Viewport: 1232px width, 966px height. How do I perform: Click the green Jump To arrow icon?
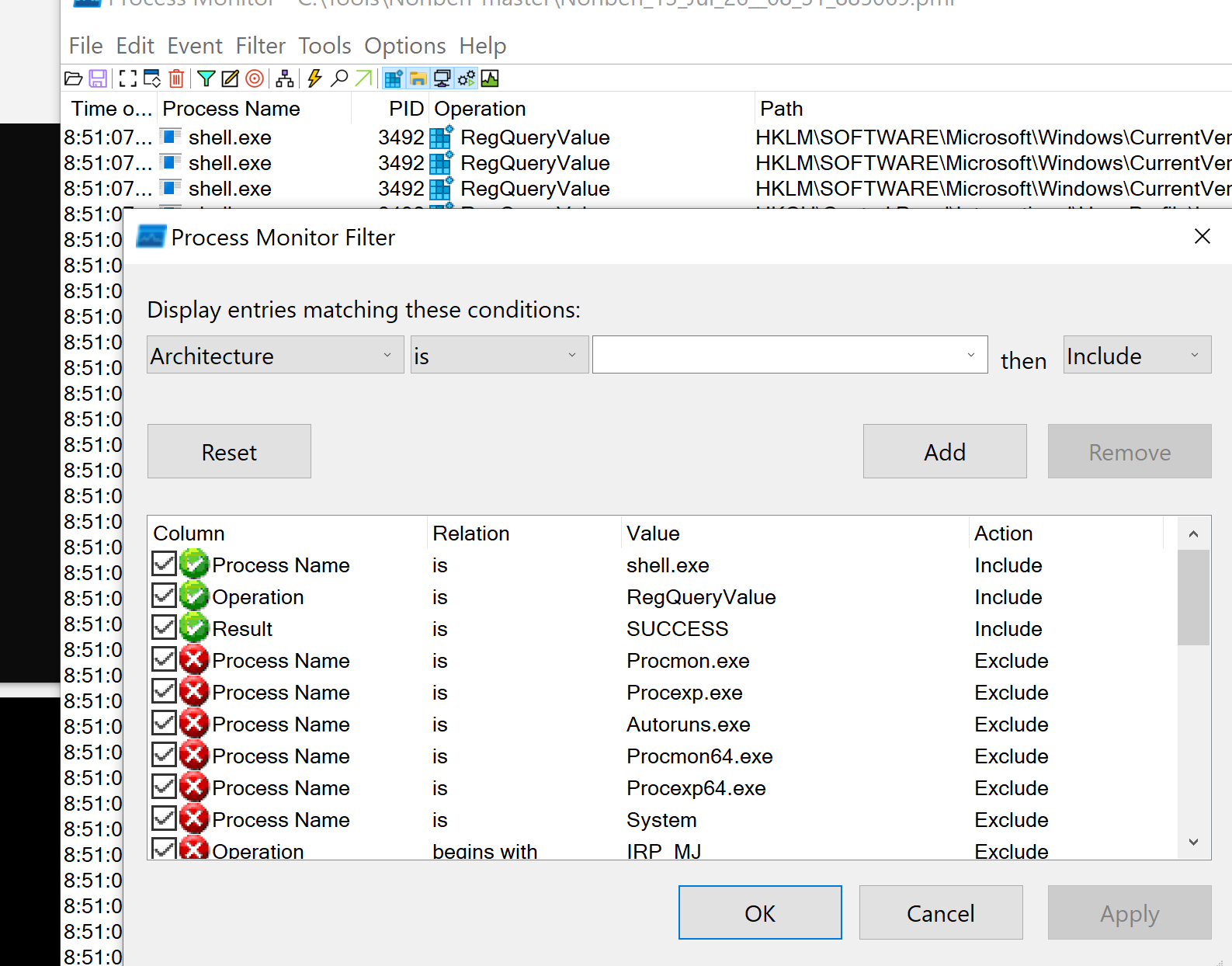[363, 78]
